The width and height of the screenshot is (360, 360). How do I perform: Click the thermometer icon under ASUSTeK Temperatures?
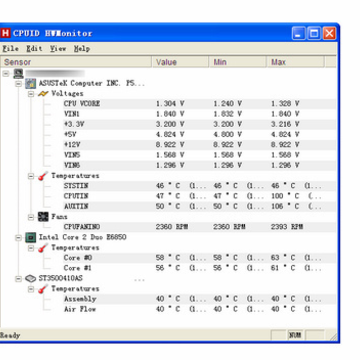coord(43,176)
